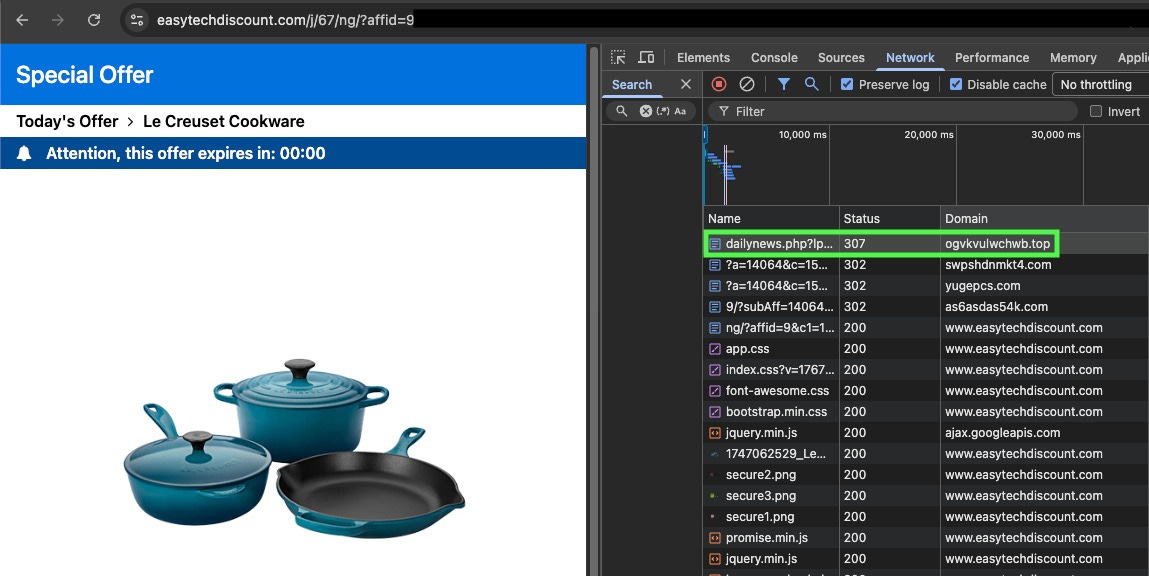Click the browser back arrow
The height and width of the screenshot is (576, 1149).
22,20
